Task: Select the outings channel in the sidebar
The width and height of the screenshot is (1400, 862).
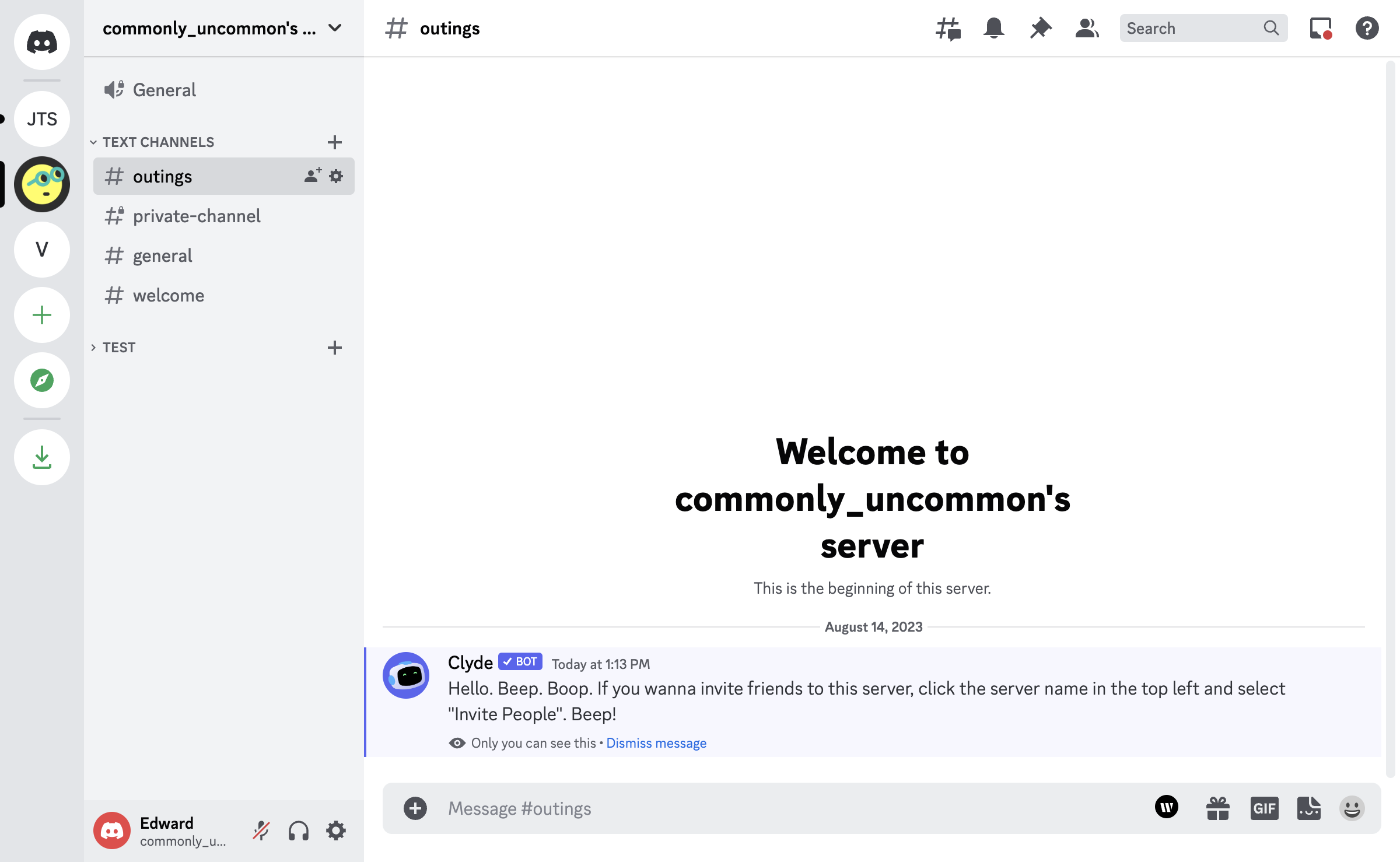Action: point(224,176)
